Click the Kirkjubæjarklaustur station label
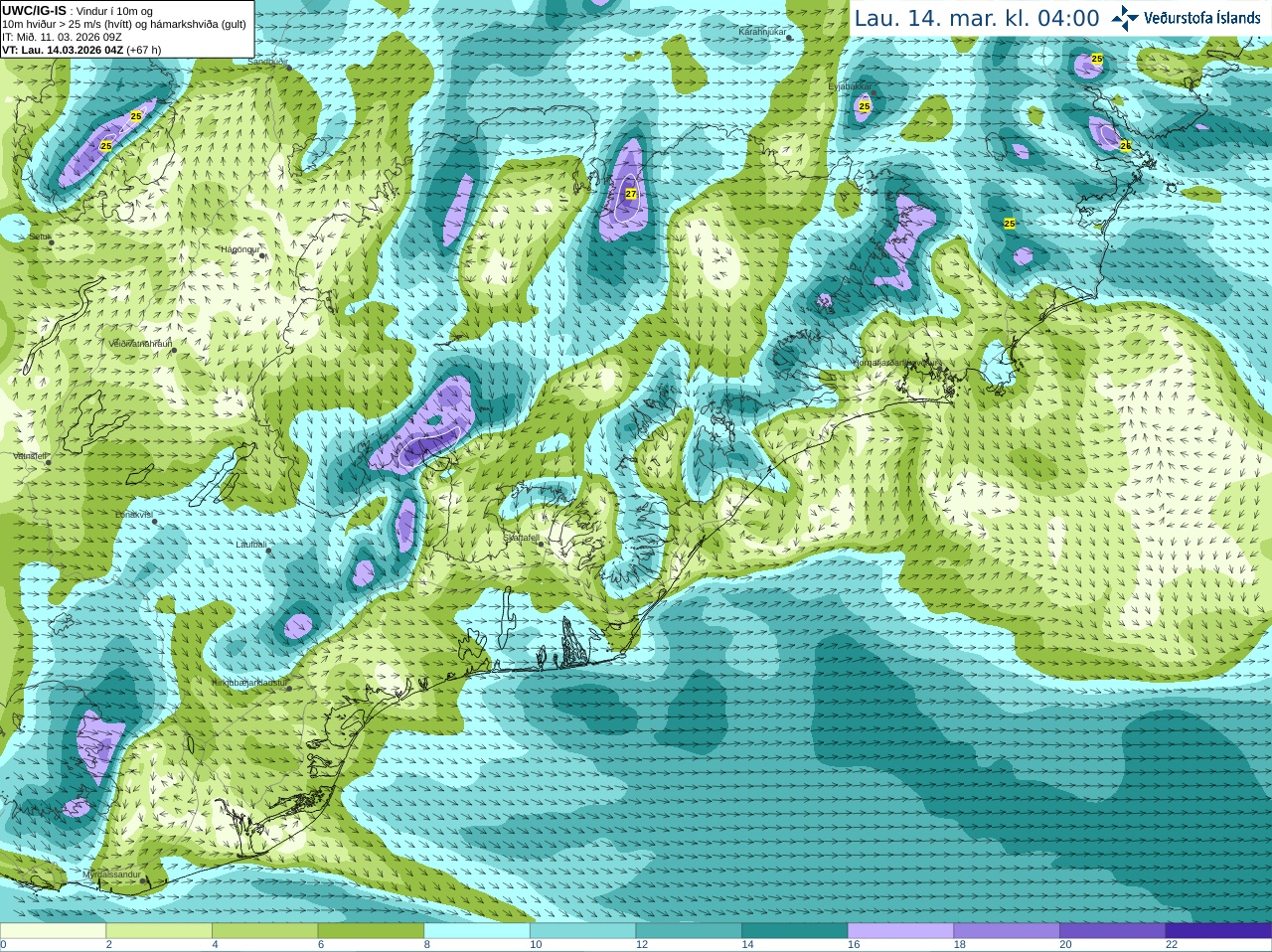The width and height of the screenshot is (1272, 952). (249, 683)
